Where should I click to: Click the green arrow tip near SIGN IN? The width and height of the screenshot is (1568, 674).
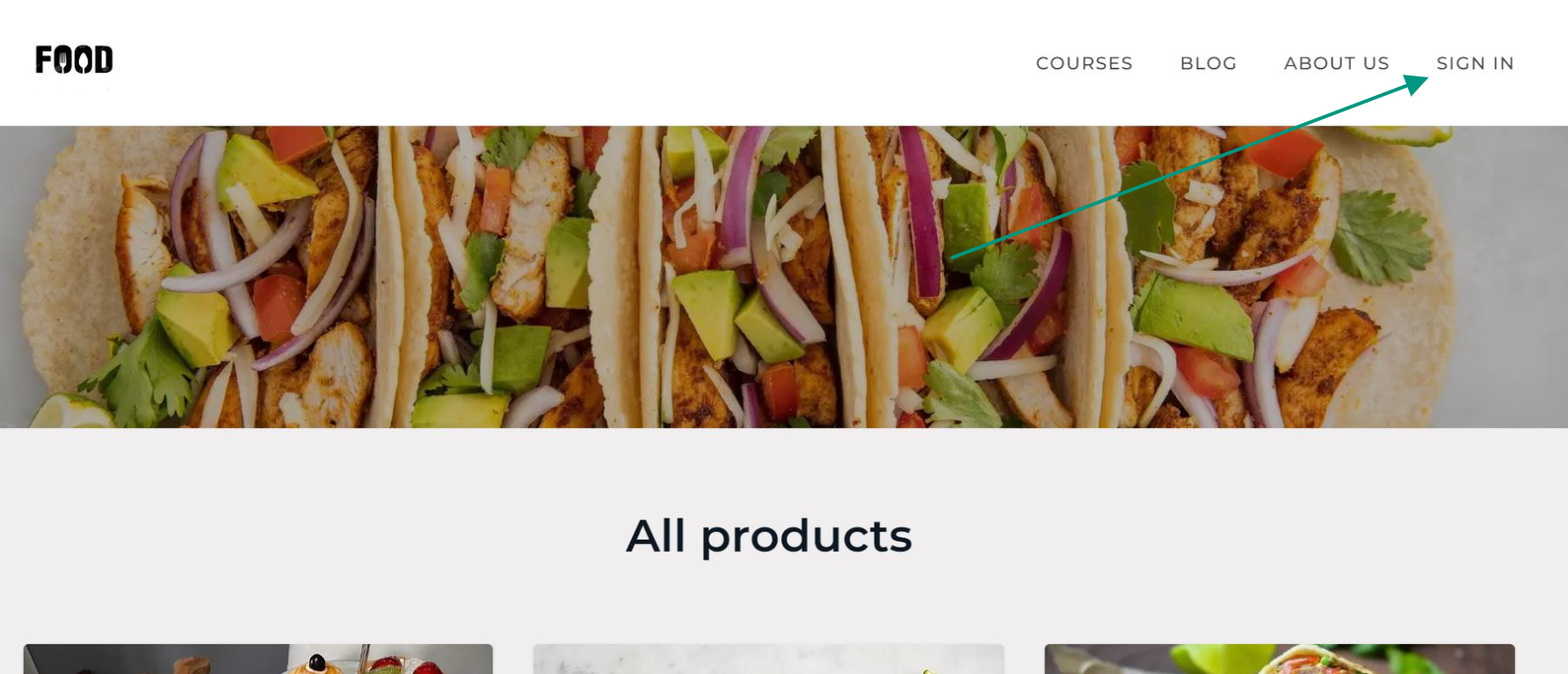(1418, 83)
